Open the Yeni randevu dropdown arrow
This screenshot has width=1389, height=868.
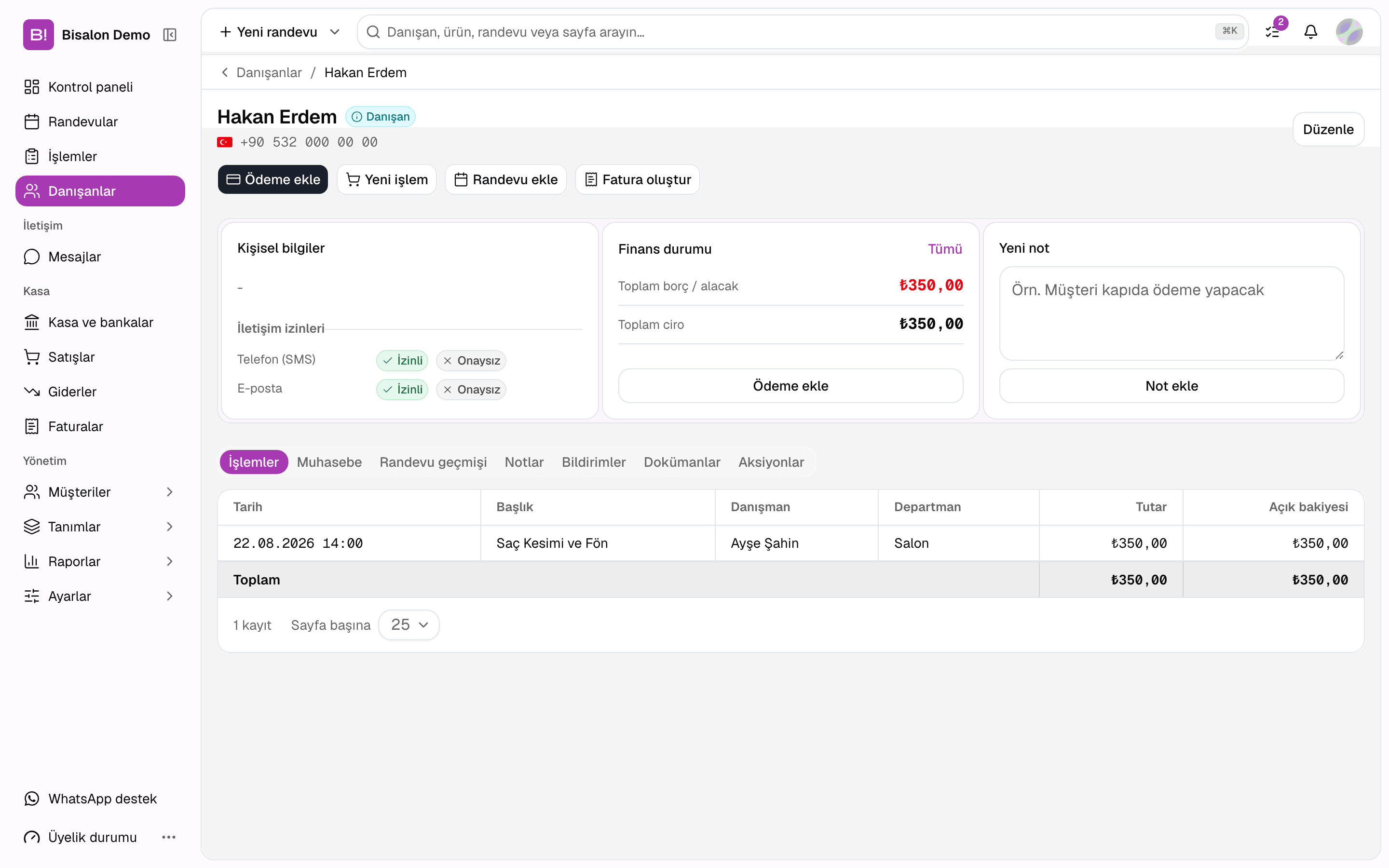coord(335,31)
